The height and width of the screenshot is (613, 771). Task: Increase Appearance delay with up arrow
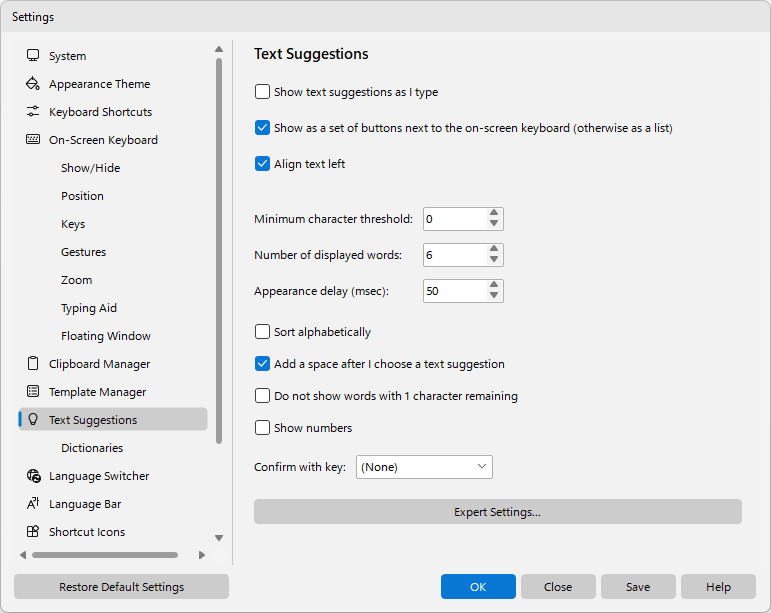click(494, 285)
